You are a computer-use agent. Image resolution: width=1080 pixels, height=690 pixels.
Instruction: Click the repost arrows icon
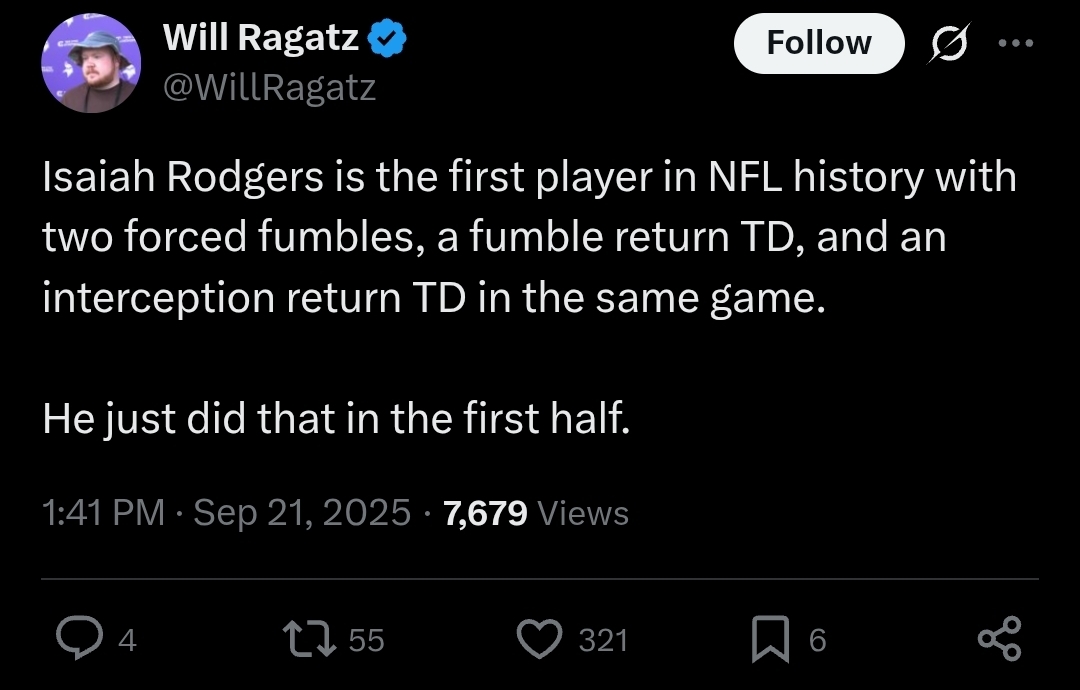click(x=310, y=638)
